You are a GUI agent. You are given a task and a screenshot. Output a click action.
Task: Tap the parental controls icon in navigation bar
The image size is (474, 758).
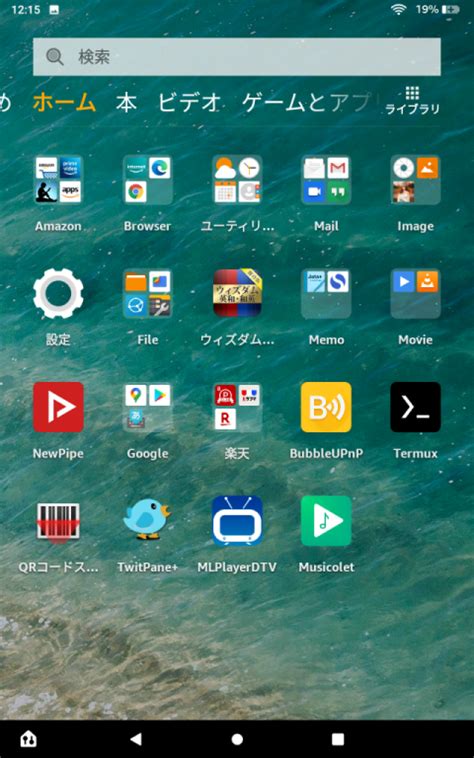[29, 738]
